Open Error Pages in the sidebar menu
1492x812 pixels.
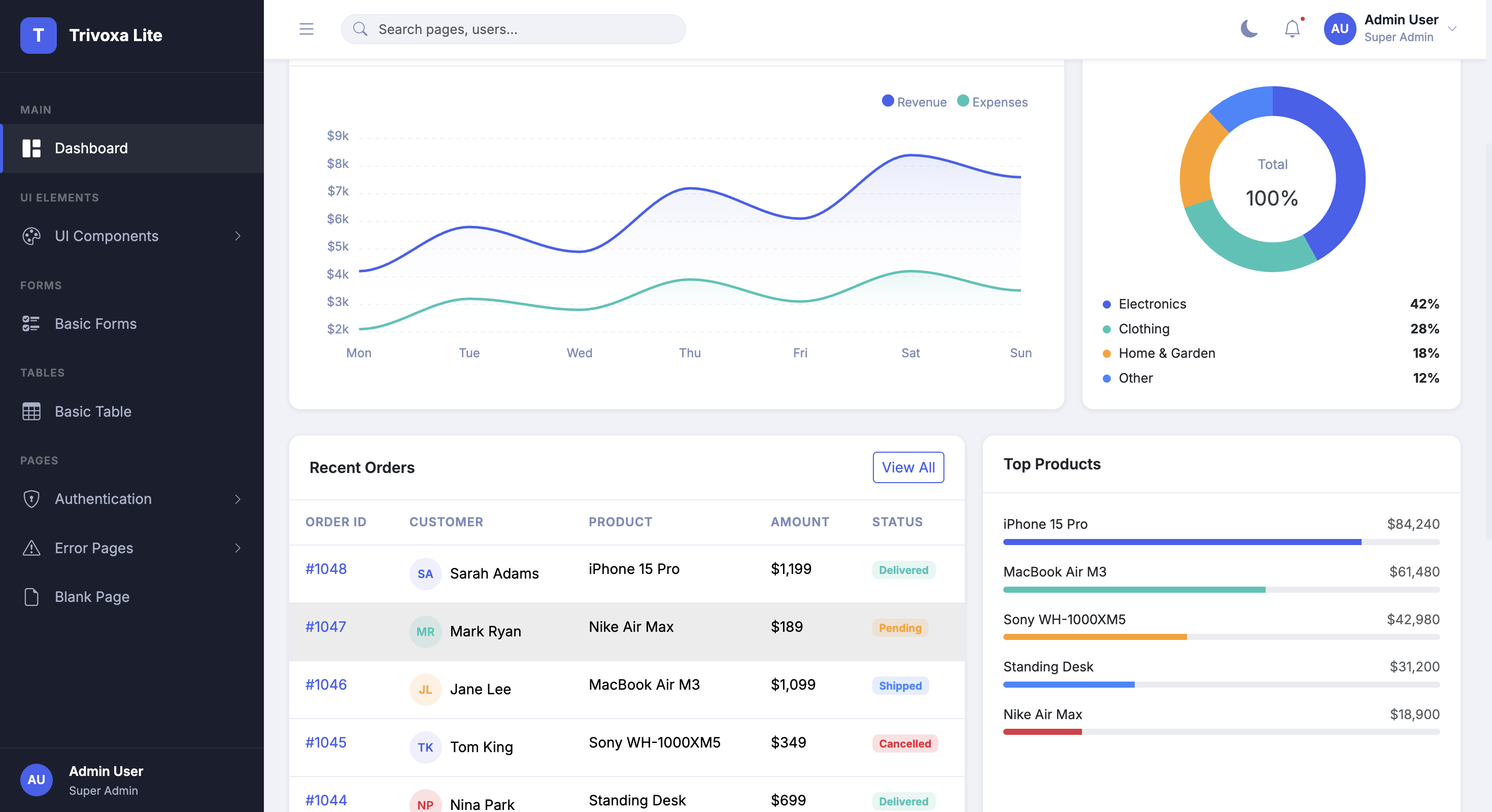click(x=132, y=548)
